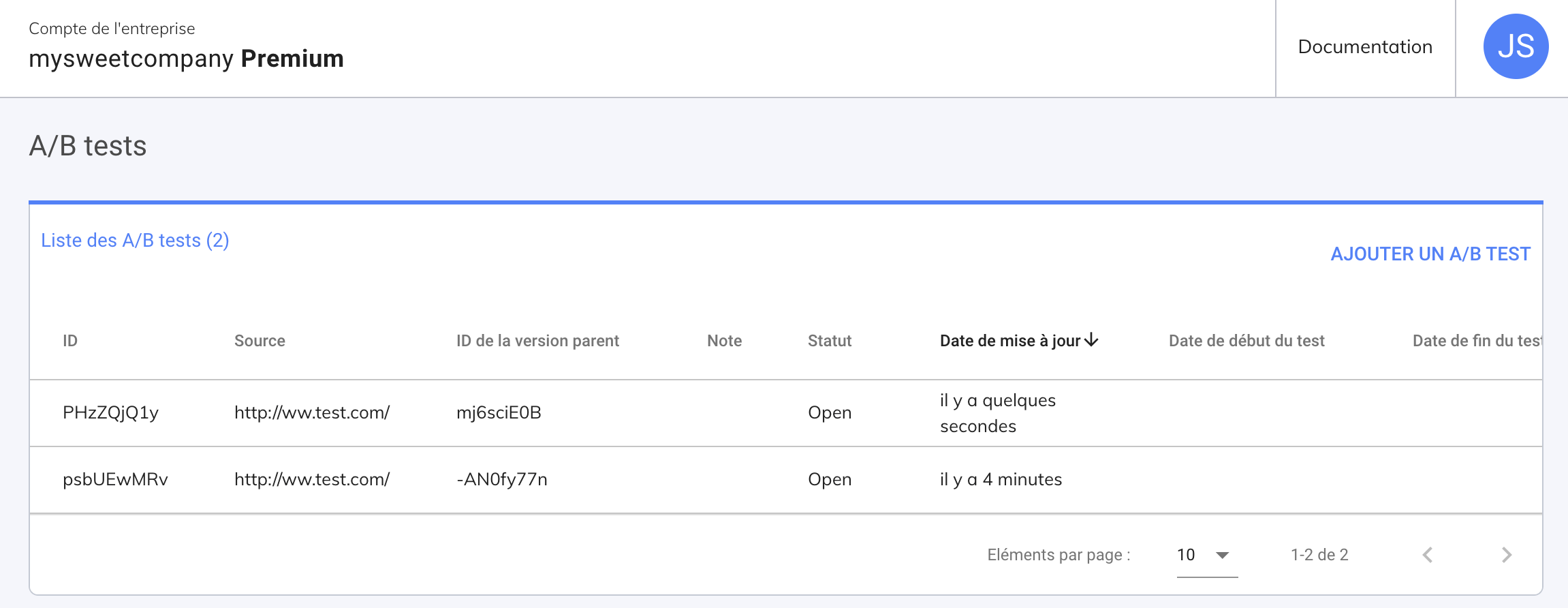The width and height of the screenshot is (1568, 608).
Task: Click AJOUTER UN A/B TEST button
Action: (x=1430, y=254)
